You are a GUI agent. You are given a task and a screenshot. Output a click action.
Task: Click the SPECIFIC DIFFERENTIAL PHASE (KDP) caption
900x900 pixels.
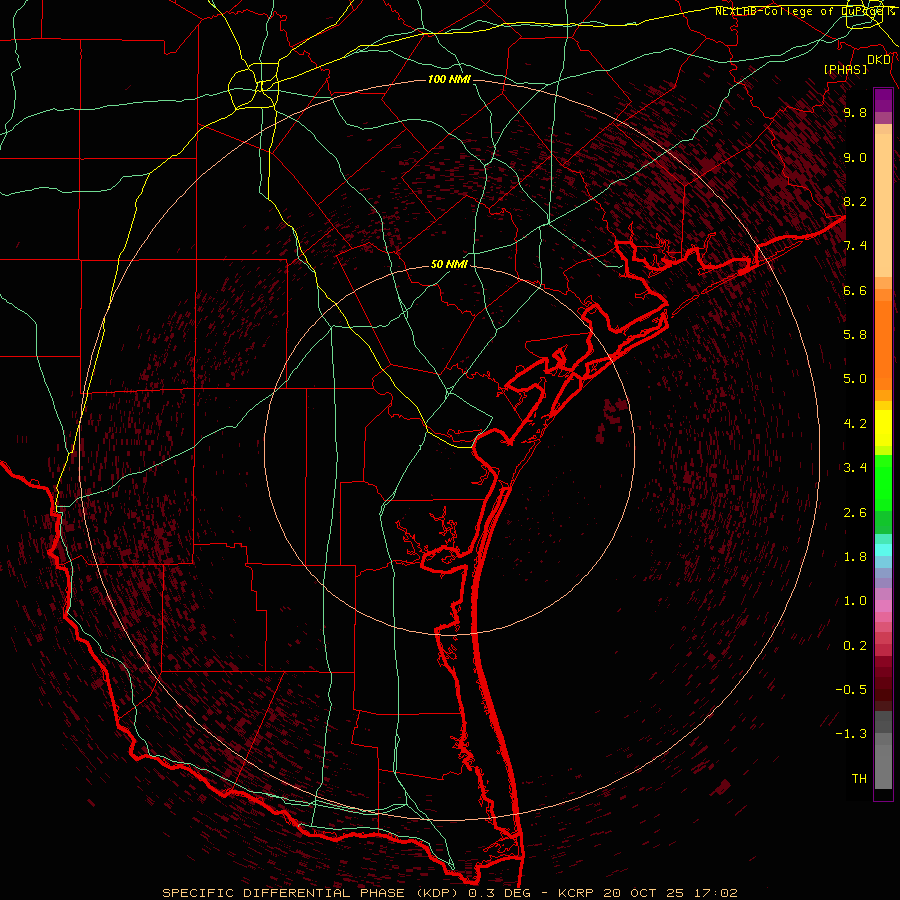(313, 893)
